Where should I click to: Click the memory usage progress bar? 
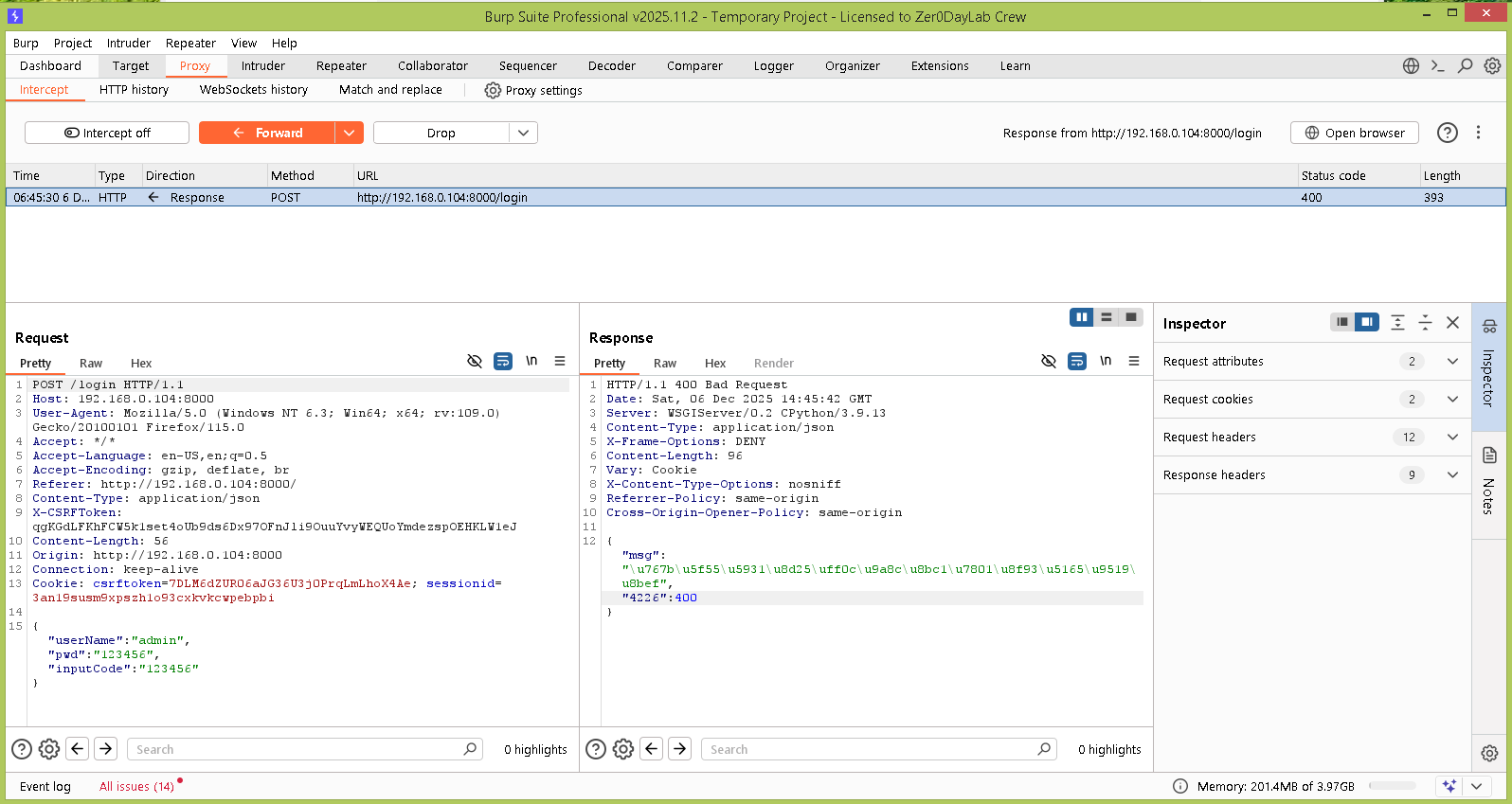1393,786
